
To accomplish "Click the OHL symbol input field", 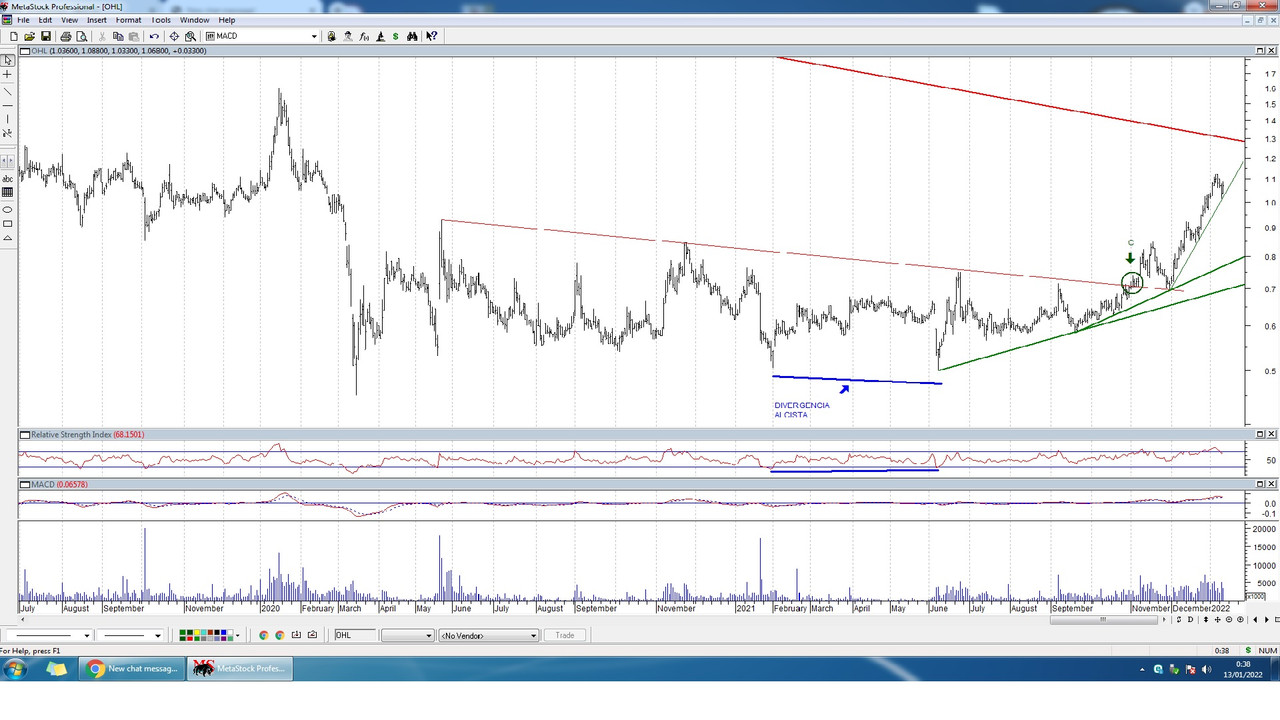I will coord(355,635).
